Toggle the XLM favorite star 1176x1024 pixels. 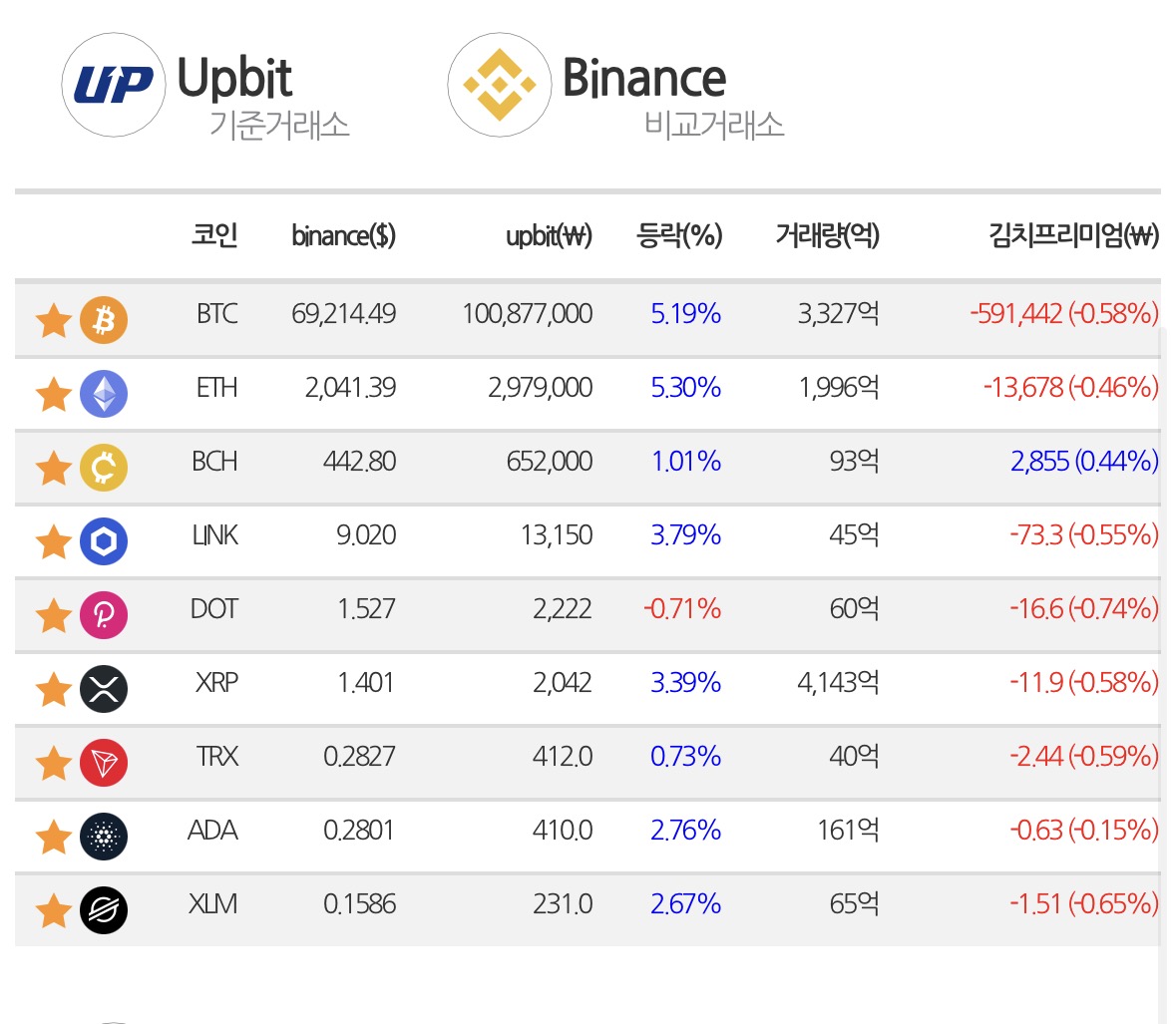click(x=54, y=910)
